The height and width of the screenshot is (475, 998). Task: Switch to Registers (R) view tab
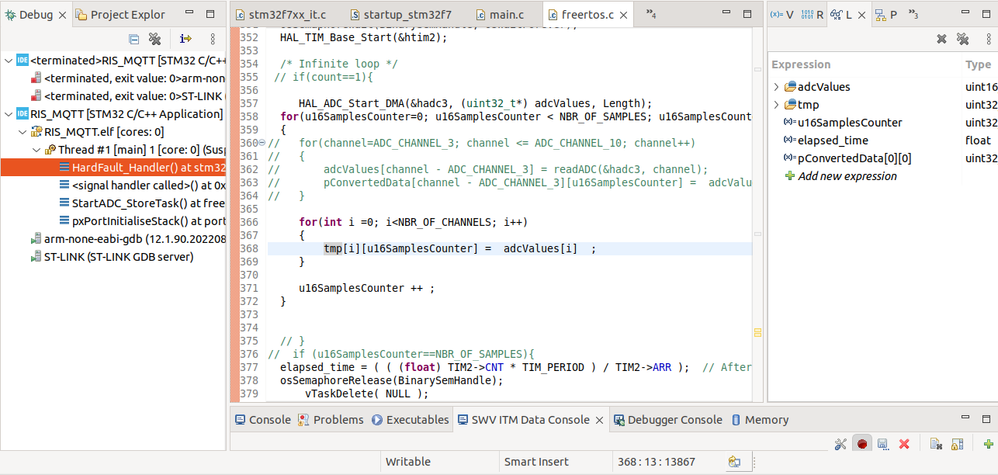click(812, 15)
